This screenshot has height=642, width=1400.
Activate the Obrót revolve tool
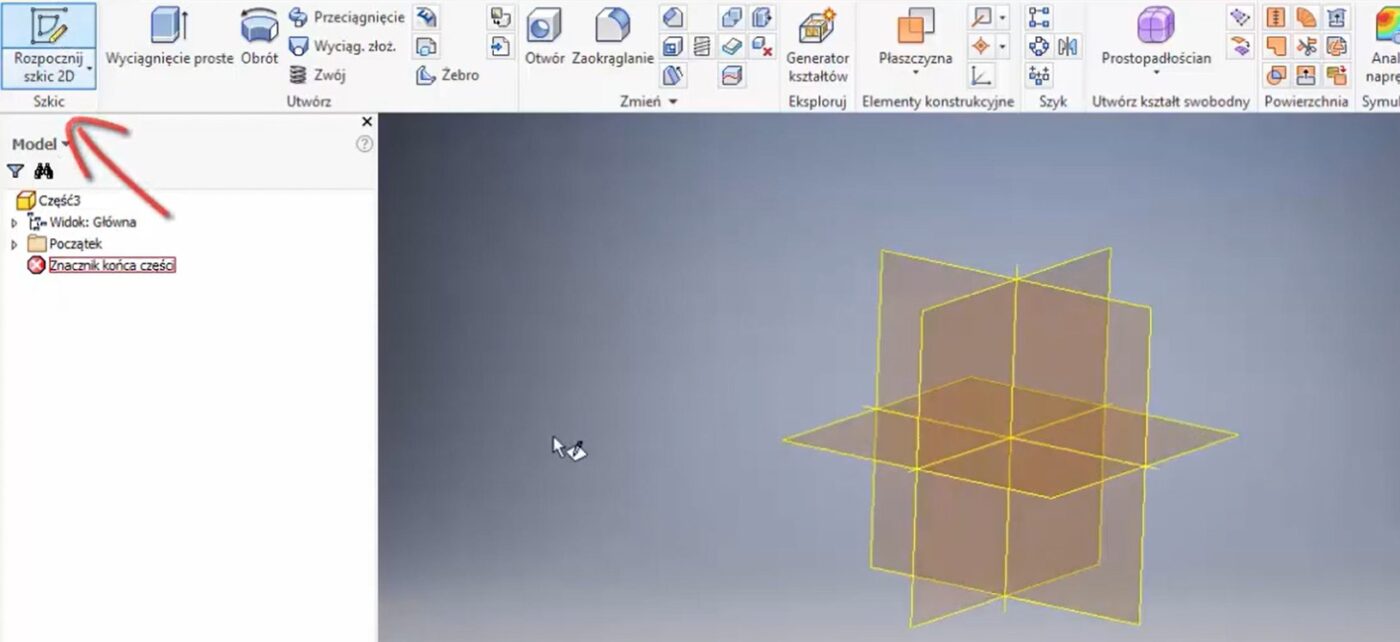259,37
